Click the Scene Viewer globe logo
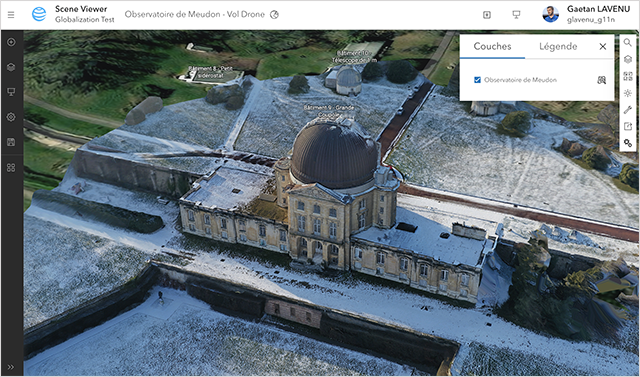 point(39,14)
